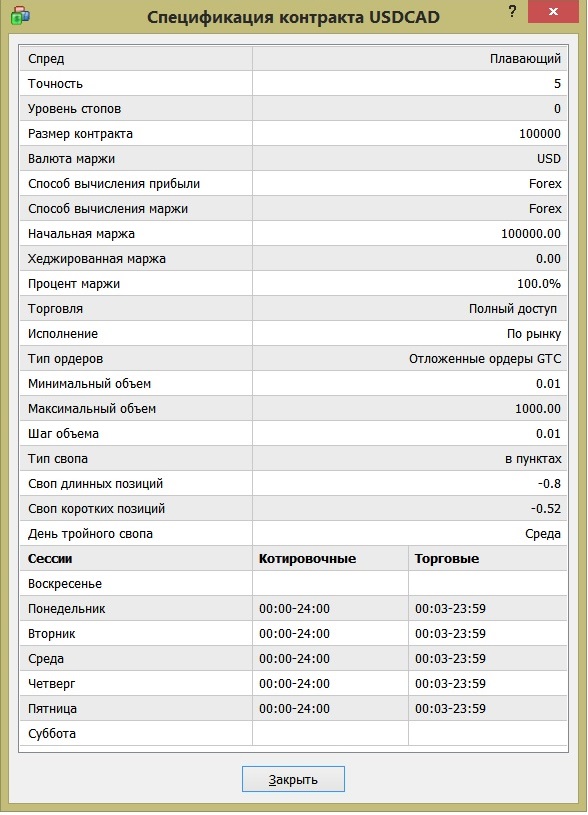The image size is (588, 815).
Task: Select the Четверг session row label
Action: coord(51,683)
